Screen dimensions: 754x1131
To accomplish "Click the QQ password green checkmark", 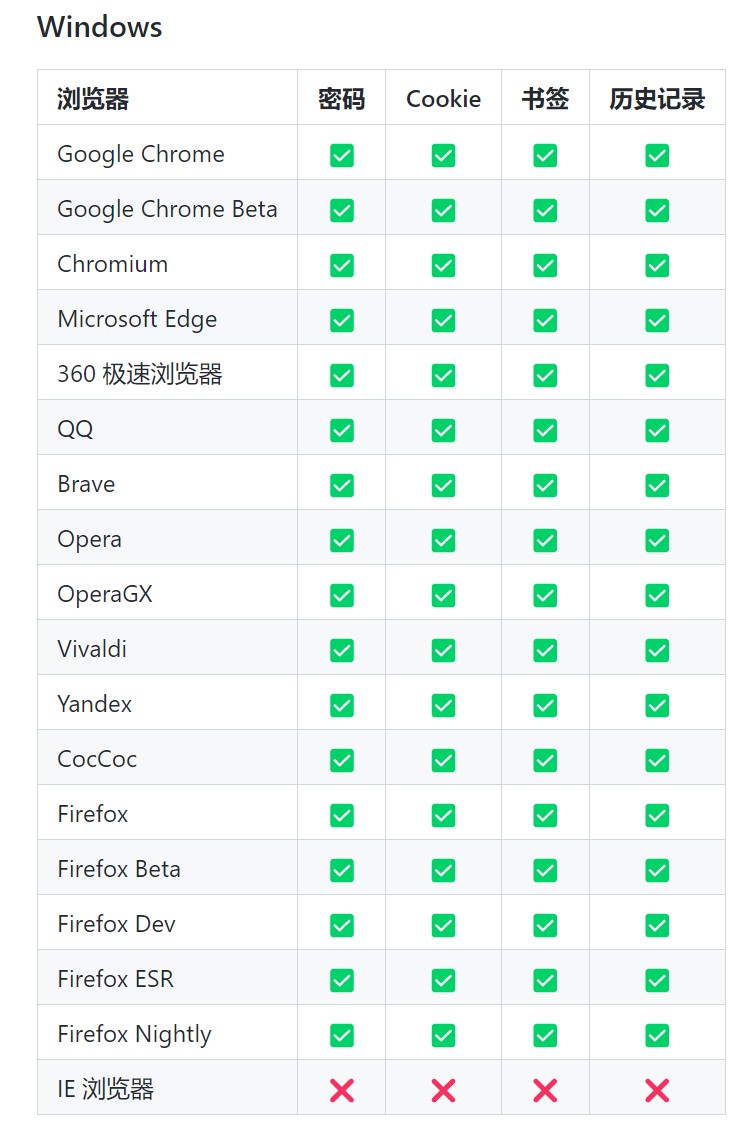I will (x=342, y=430).
